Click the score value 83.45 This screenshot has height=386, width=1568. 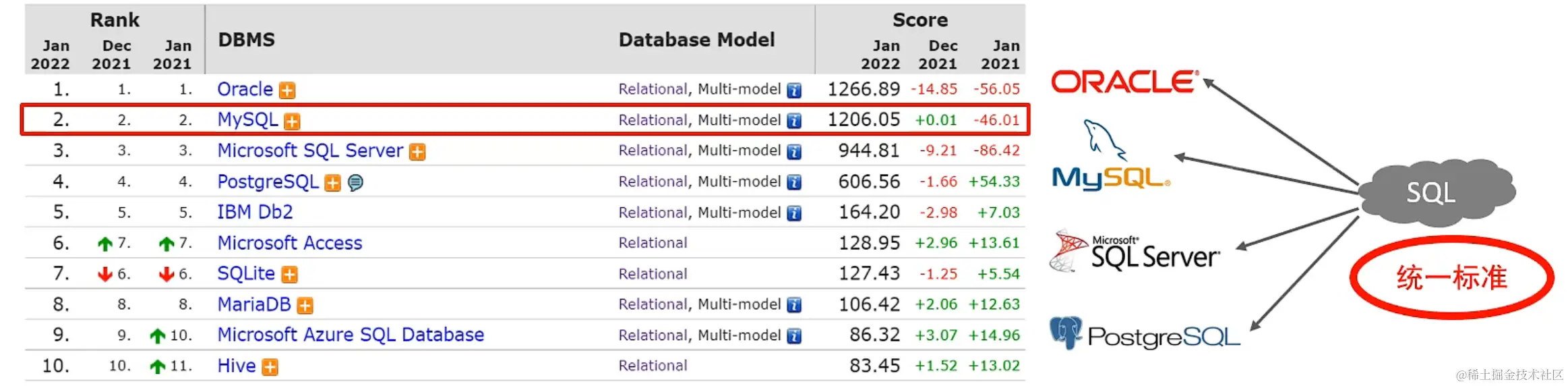[874, 366]
